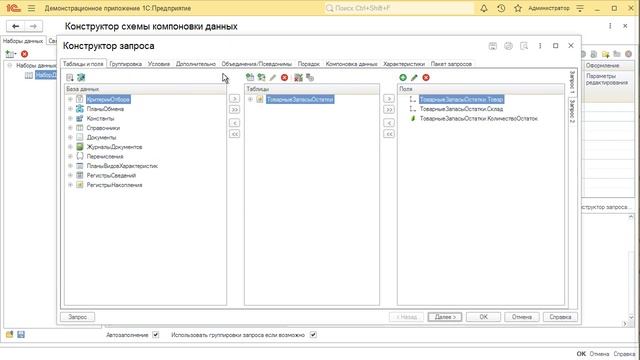The width and height of the screenshot is (640, 360).
Task: Toggle the Автозаполнение checkbox
Action: click(x=156, y=335)
